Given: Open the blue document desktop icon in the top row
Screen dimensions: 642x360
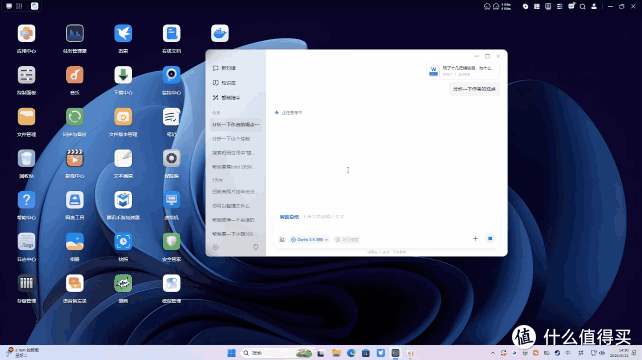Looking at the screenshot, I should [x=171, y=34].
